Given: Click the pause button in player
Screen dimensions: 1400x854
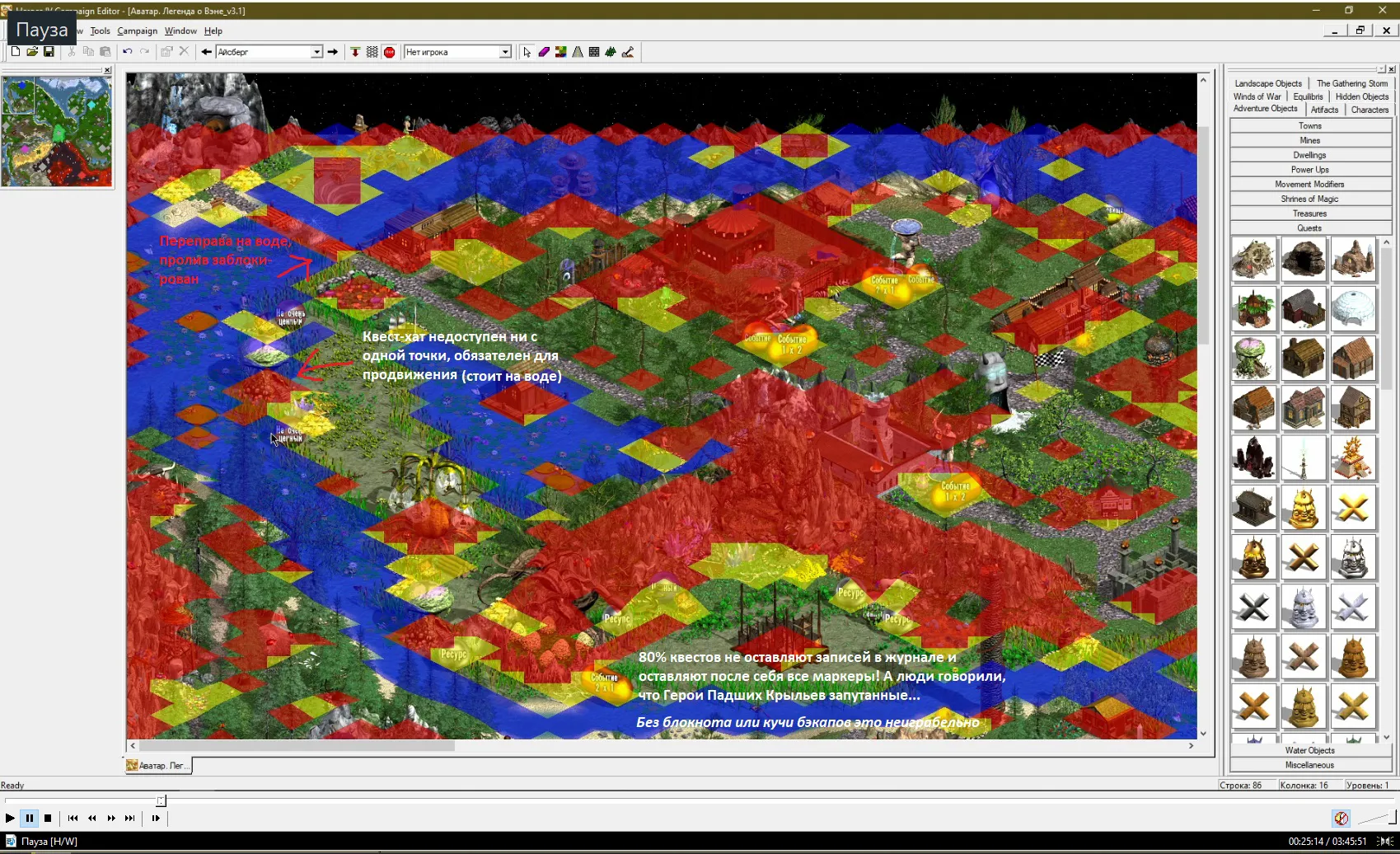Looking at the screenshot, I should pos(30,819).
